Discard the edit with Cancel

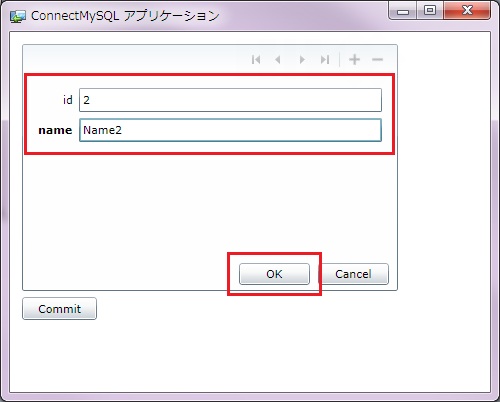pyautogui.click(x=353, y=274)
